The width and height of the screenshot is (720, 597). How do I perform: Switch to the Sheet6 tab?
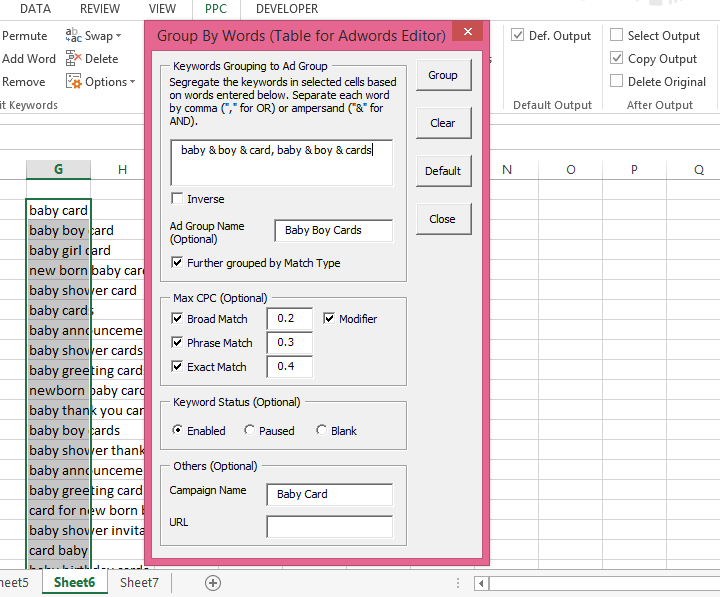(x=74, y=582)
